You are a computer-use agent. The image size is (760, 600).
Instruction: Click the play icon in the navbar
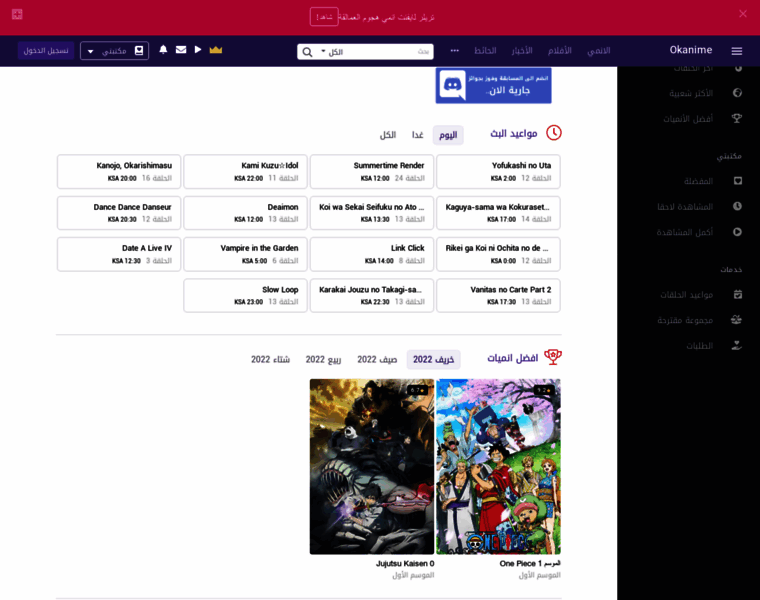(x=198, y=49)
